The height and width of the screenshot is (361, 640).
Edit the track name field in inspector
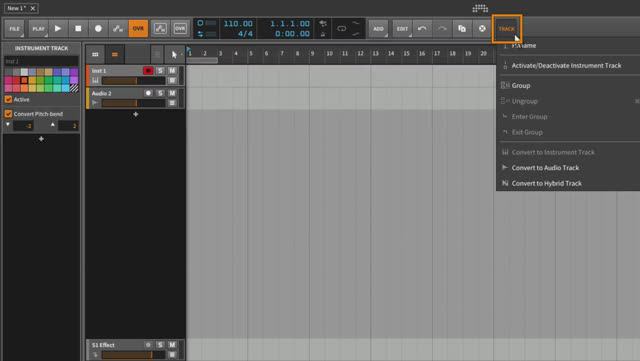[x=41, y=61]
